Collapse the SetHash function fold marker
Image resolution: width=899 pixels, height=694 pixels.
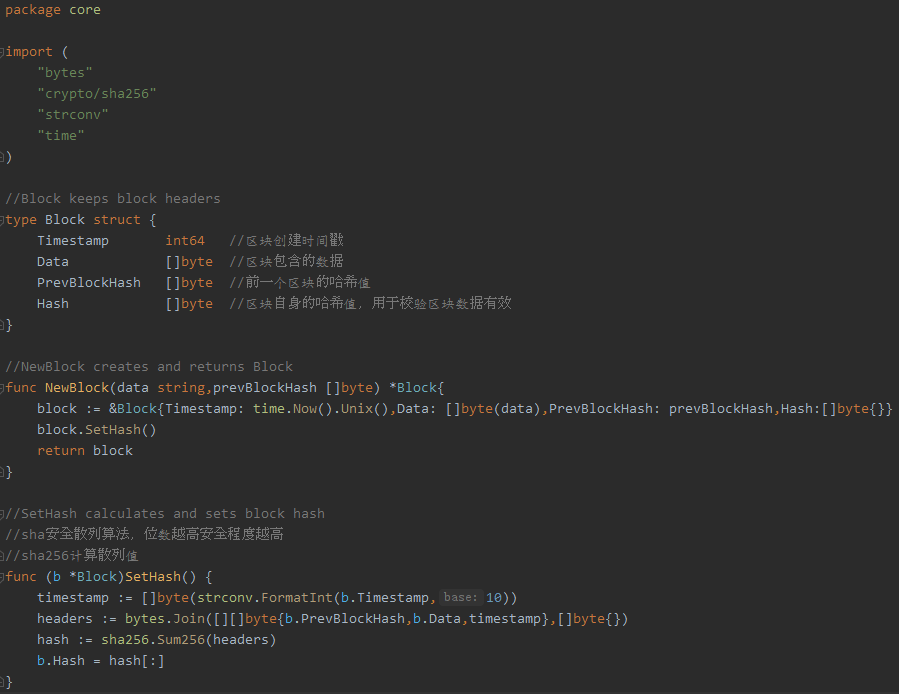coord(2,576)
